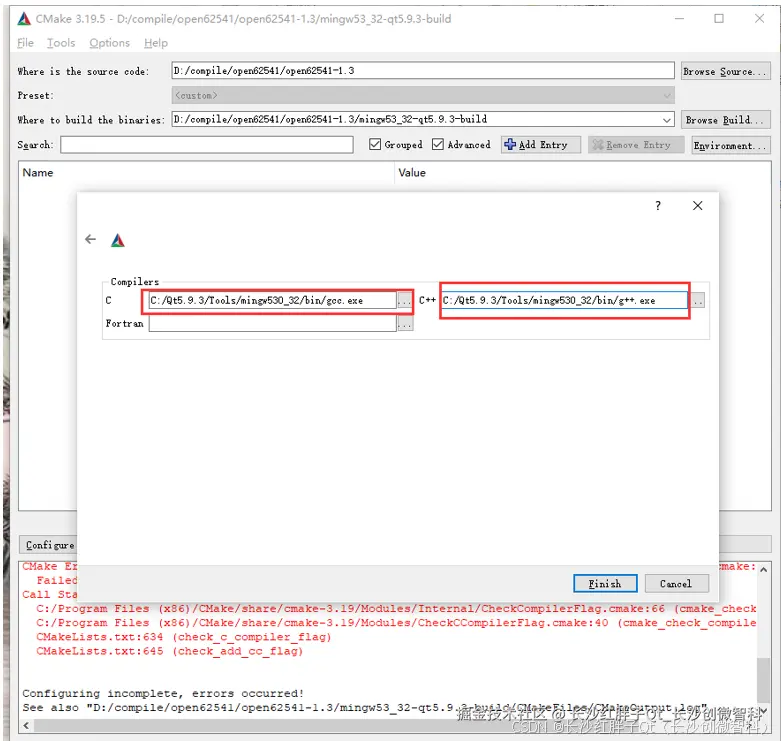The width and height of the screenshot is (781, 741).
Task: Click Browse Source button
Action: click(x=725, y=71)
